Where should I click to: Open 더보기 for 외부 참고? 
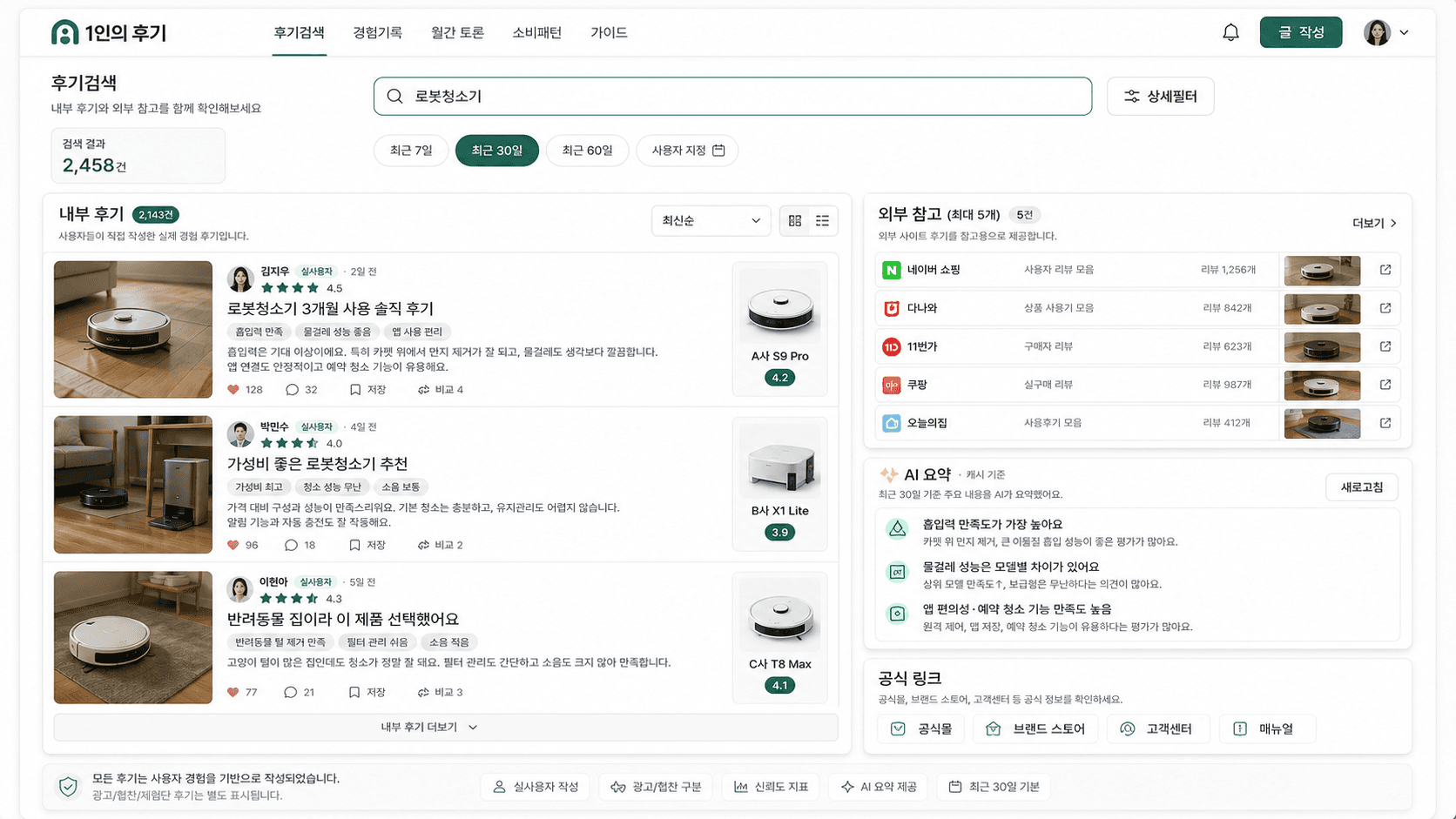pyautogui.click(x=1374, y=224)
